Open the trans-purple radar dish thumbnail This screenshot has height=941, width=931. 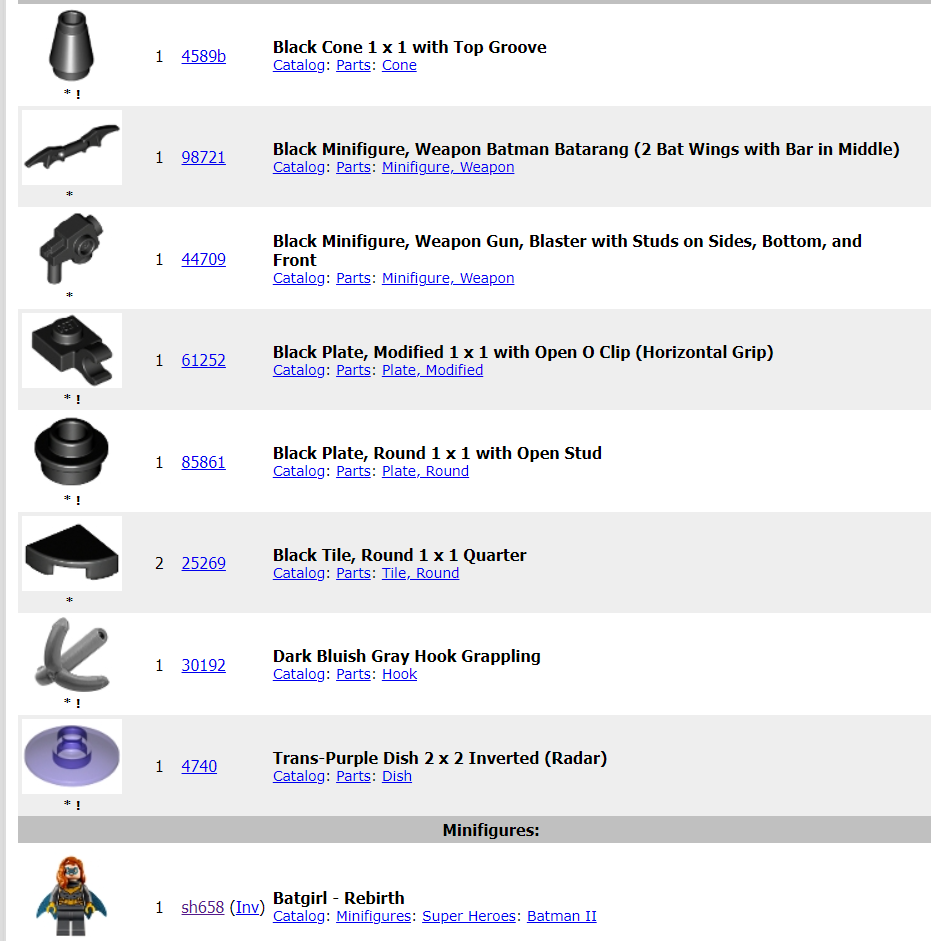[71, 756]
